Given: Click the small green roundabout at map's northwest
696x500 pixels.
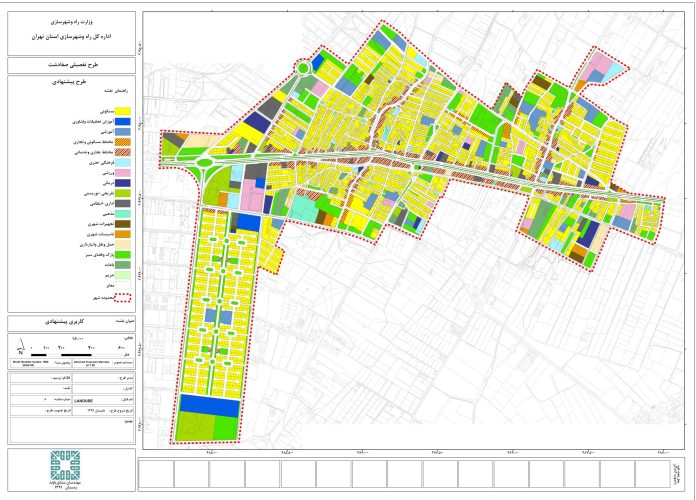Looking at the screenshot, I should (x=304, y=68).
